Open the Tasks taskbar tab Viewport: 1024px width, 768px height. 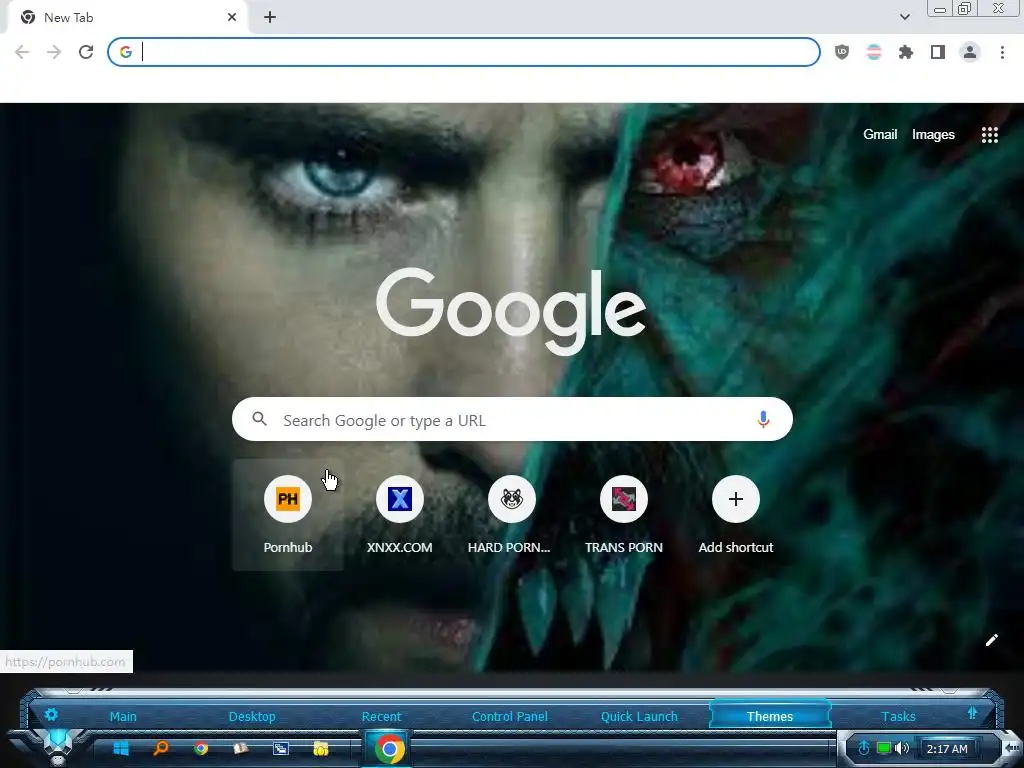tap(899, 716)
